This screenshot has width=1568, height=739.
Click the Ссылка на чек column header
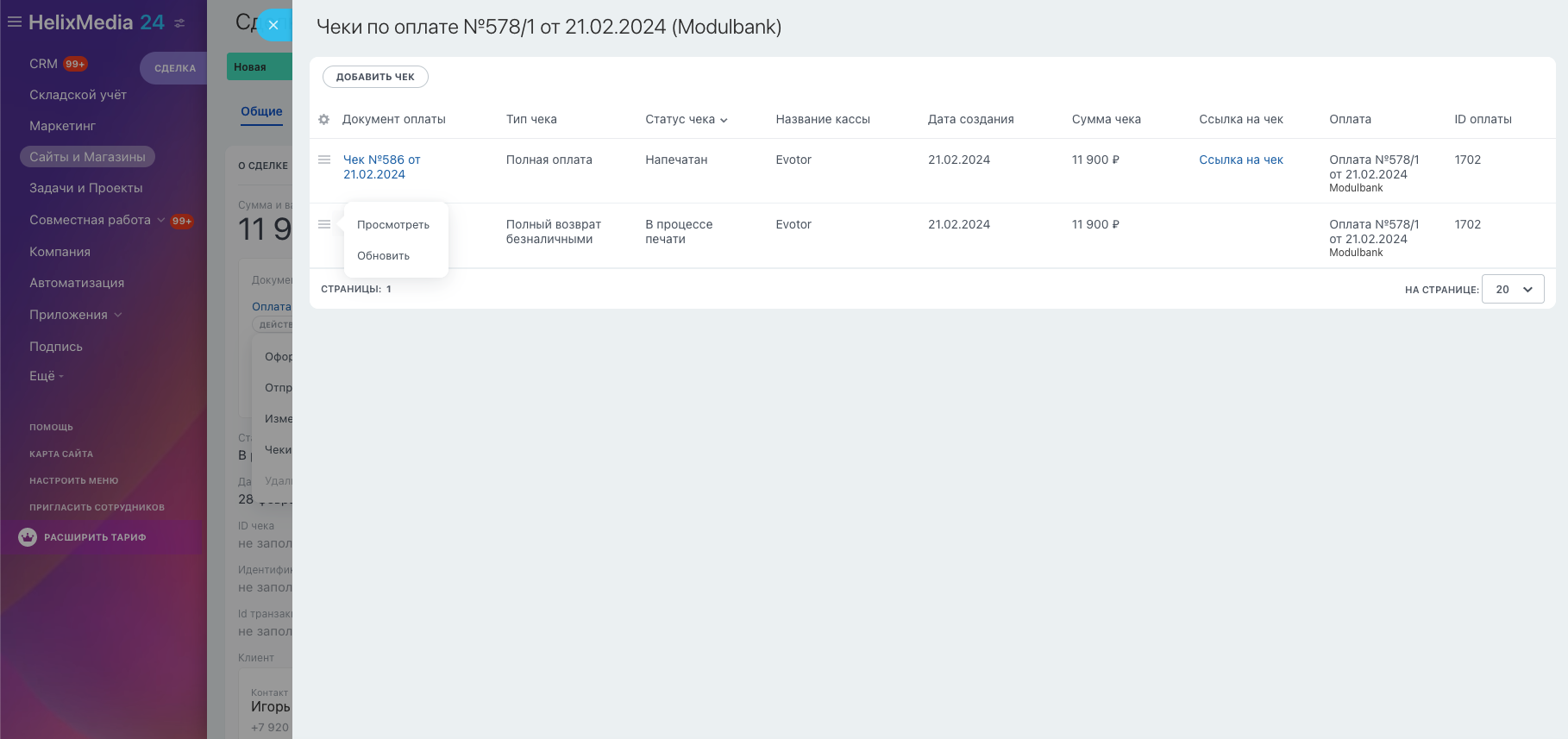click(x=1241, y=120)
